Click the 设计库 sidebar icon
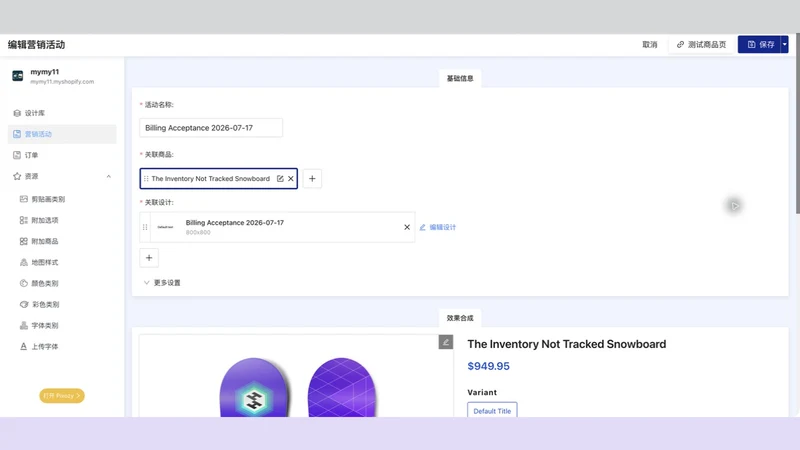This screenshot has width=800, height=450. tap(17, 113)
